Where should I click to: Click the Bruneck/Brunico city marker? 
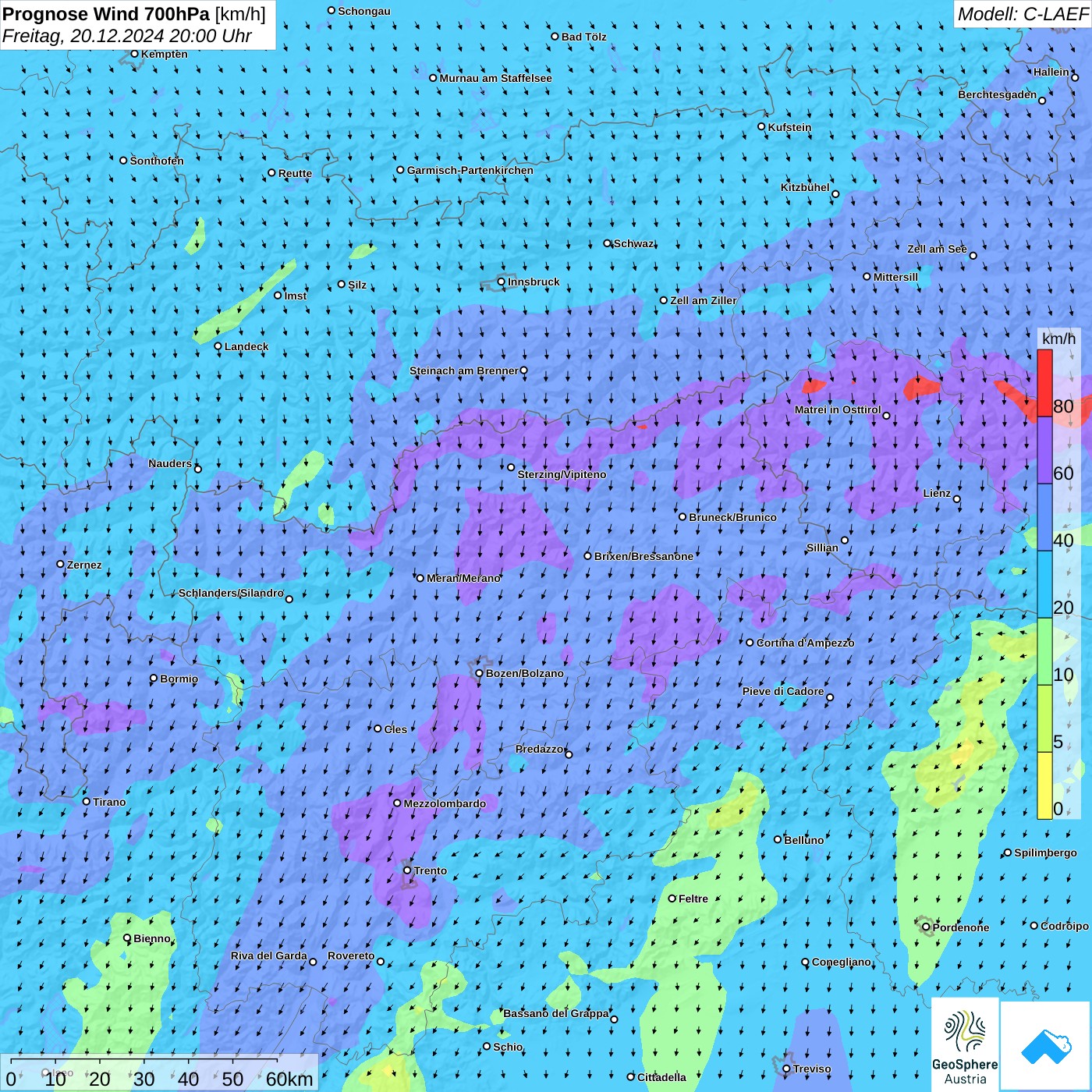click(682, 517)
